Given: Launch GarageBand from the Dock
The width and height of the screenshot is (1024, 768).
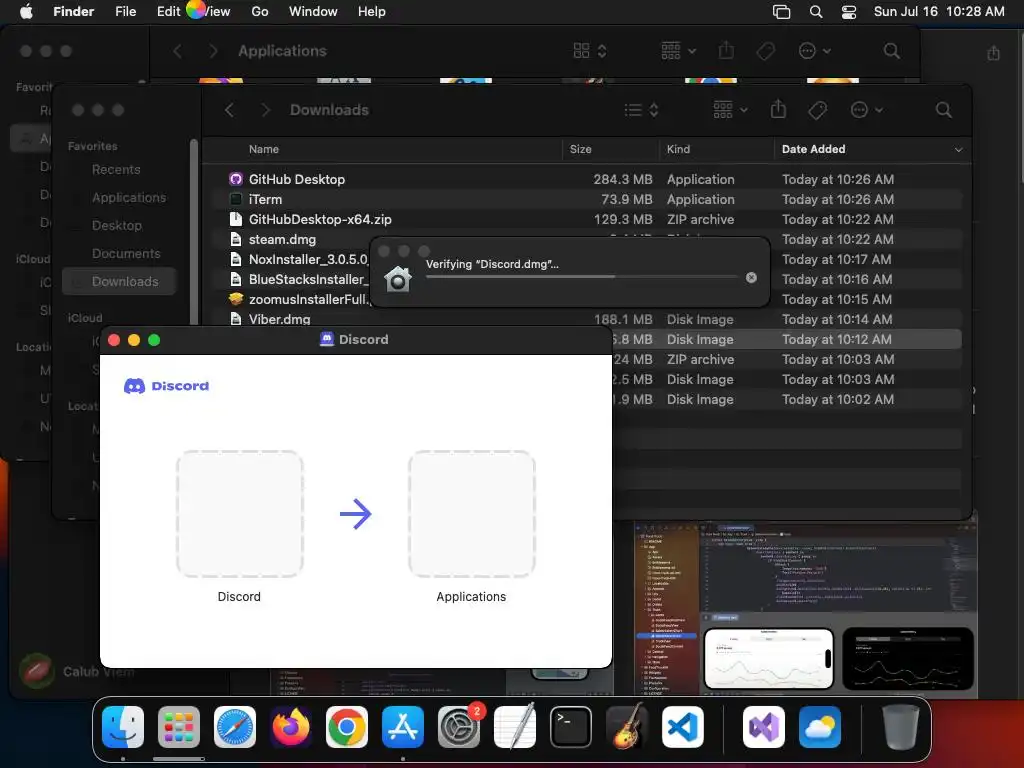Looking at the screenshot, I should (x=627, y=727).
